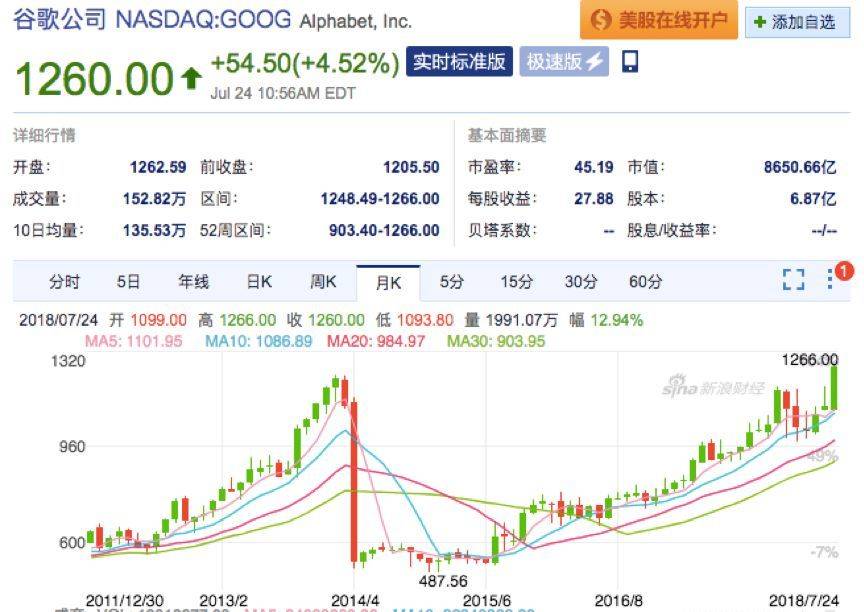Viewport: 864px width, 612px height.
Task: Click the opening price 1262.59
Action: pyautogui.click(x=158, y=167)
